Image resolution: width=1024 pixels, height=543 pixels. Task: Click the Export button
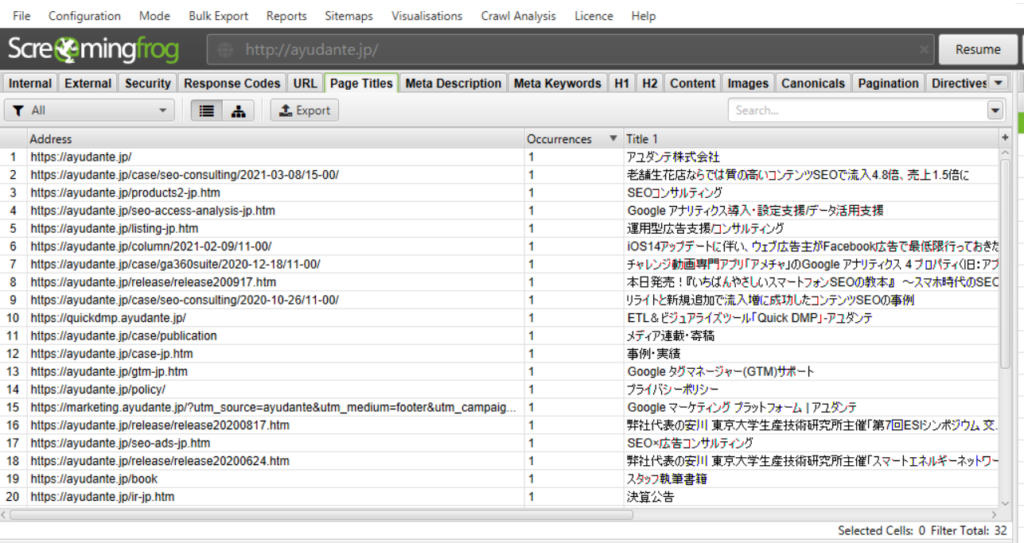click(304, 110)
